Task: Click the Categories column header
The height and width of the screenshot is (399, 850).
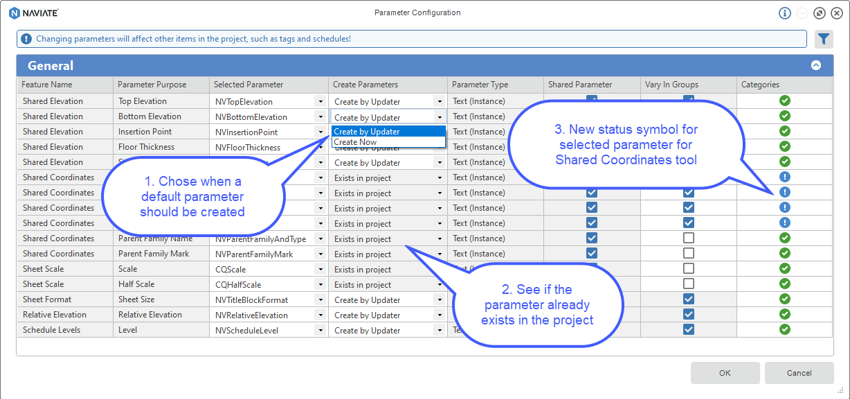Action: coord(784,85)
